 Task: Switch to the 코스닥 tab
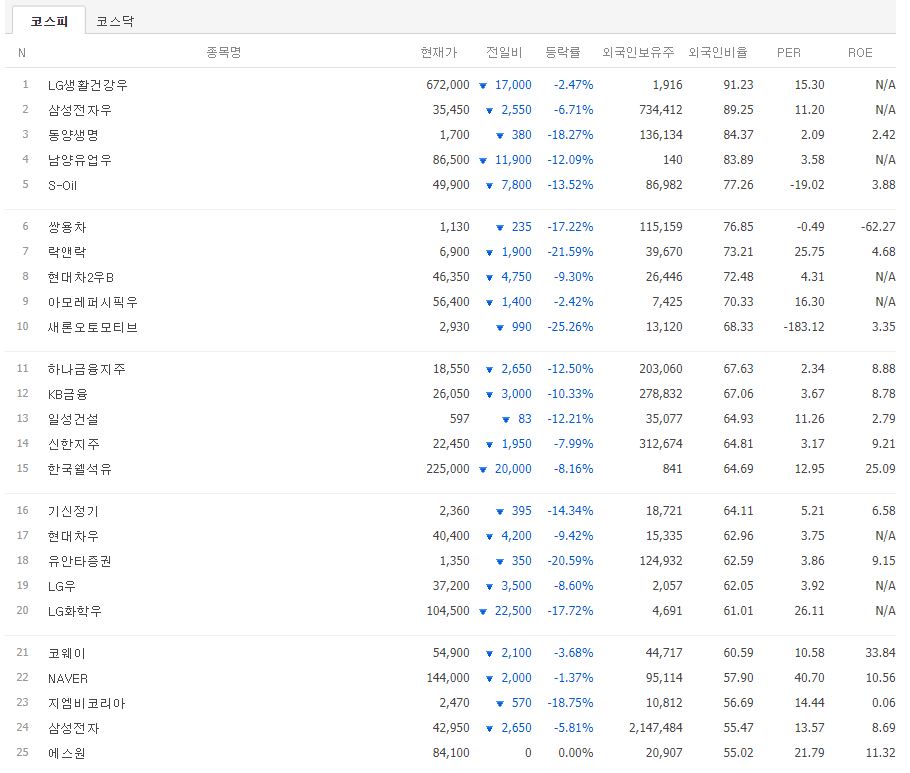click(115, 21)
